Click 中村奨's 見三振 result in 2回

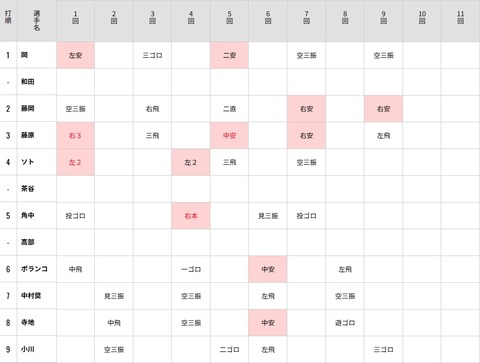coord(114,296)
